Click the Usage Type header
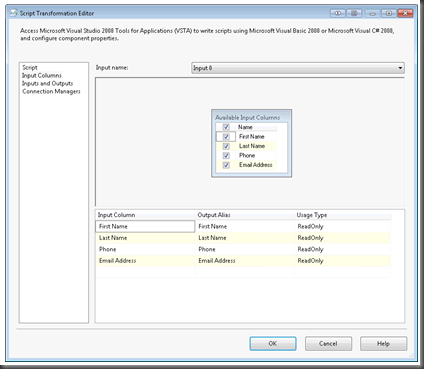Image resolution: width=424 pixels, height=369 pixels. point(342,215)
